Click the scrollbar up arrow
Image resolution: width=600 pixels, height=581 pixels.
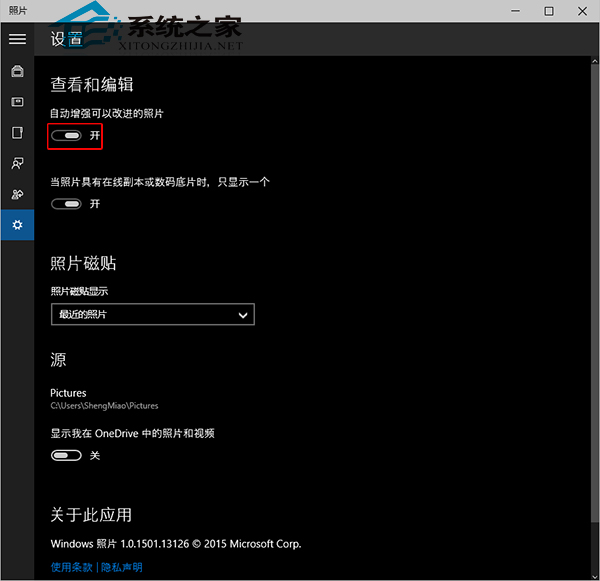595,61
